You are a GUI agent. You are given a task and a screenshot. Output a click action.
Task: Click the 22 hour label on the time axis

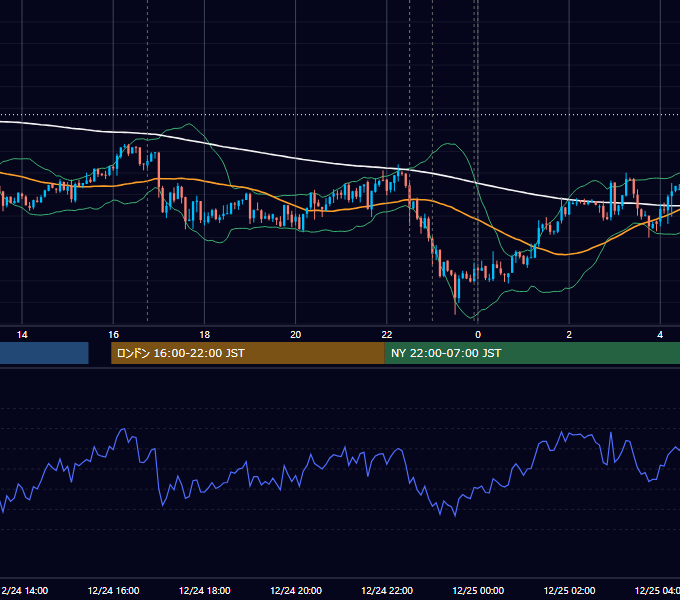click(387, 335)
